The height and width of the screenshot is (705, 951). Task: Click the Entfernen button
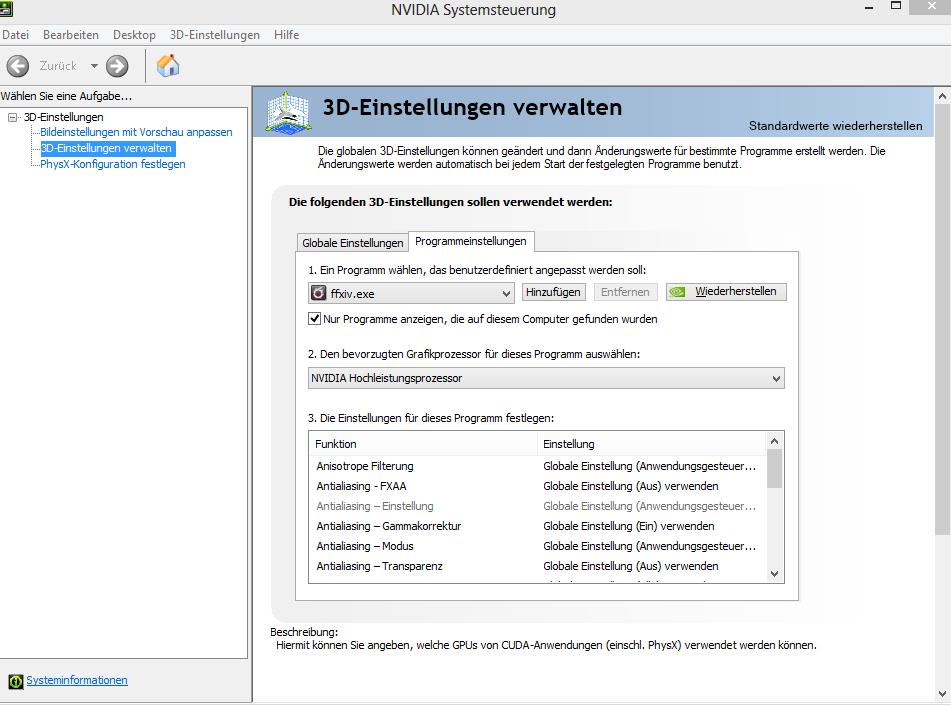[x=625, y=292]
